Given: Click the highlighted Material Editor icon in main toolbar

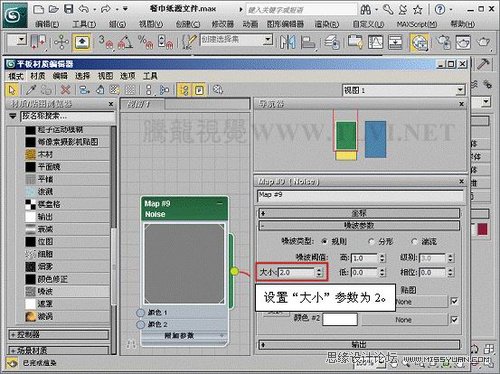Looking at the screenshot, I should click(419, 43).
